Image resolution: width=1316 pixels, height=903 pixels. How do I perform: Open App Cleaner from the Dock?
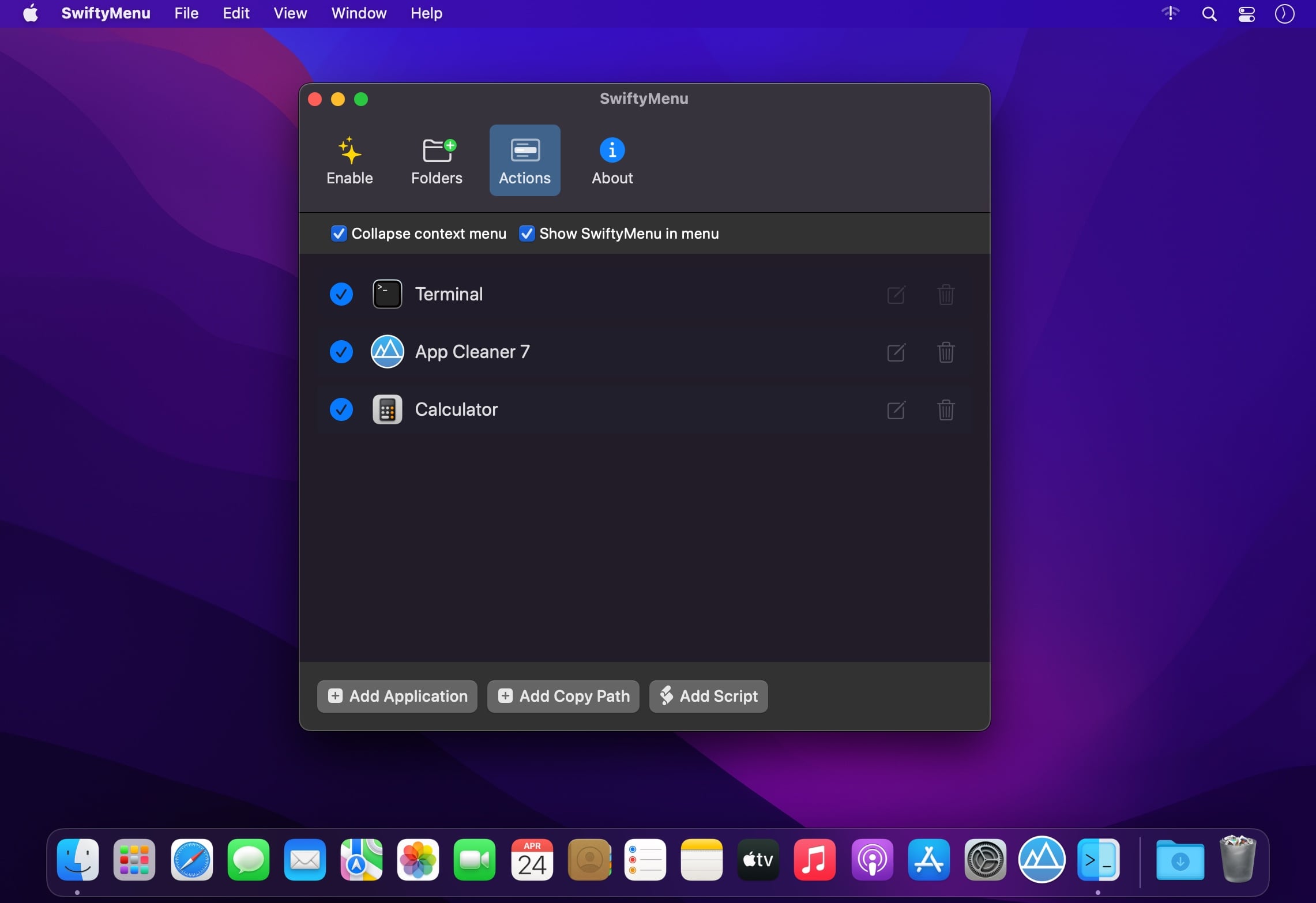pyautogui.click(x=1042, y=860)
